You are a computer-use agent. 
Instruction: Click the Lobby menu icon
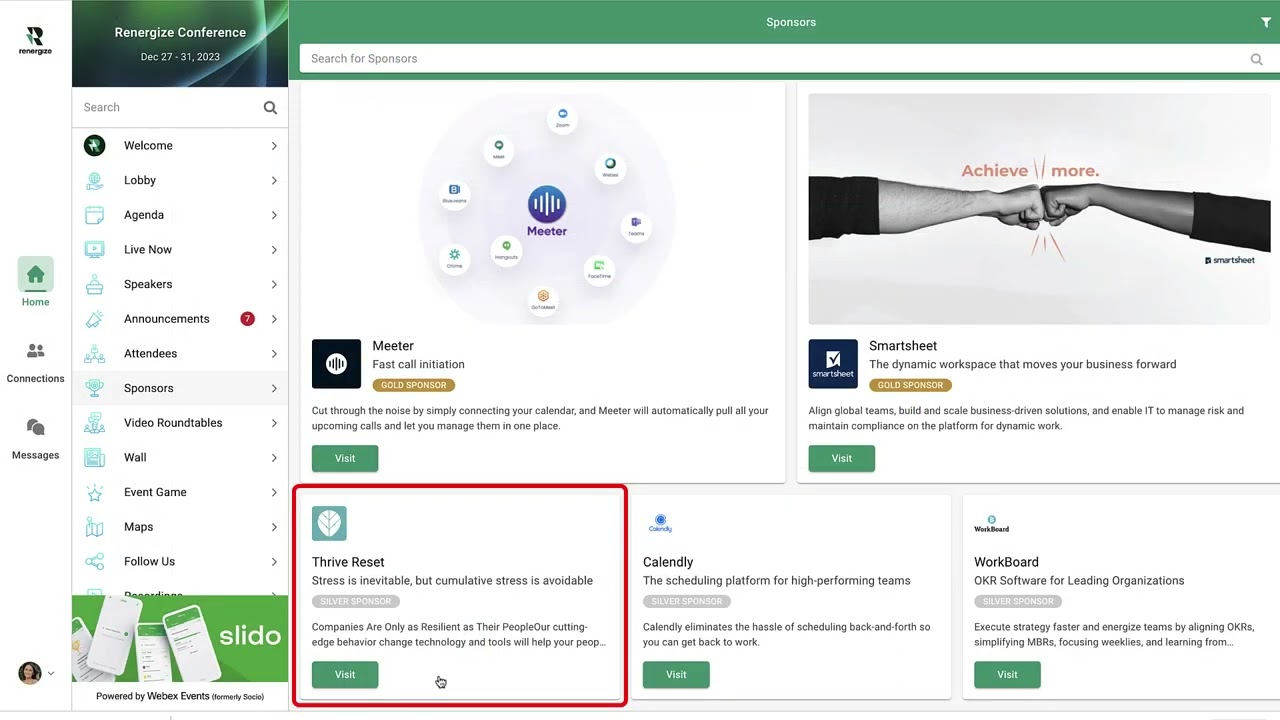click(x=95, y=180)
